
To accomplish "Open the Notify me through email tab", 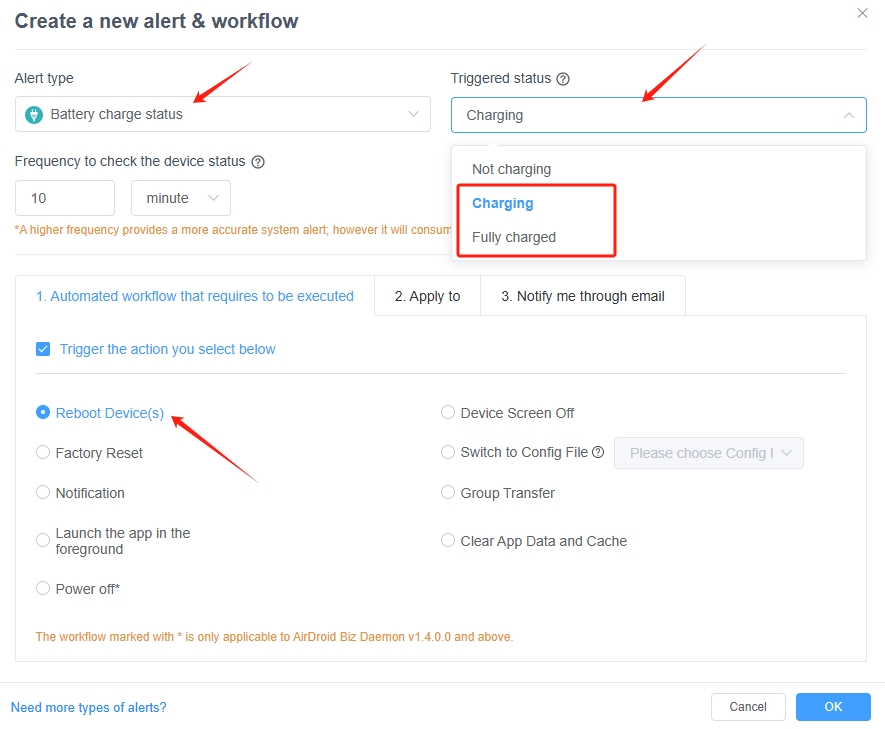I will [582, 295].
